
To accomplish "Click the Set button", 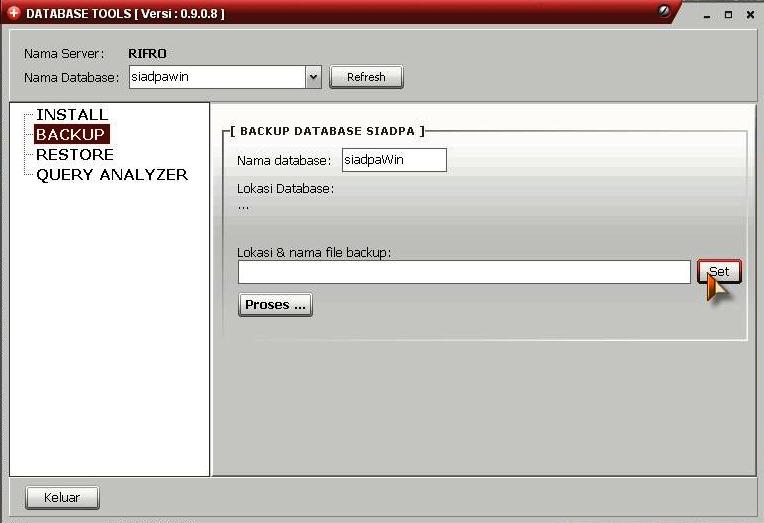I will coord(719,271).
